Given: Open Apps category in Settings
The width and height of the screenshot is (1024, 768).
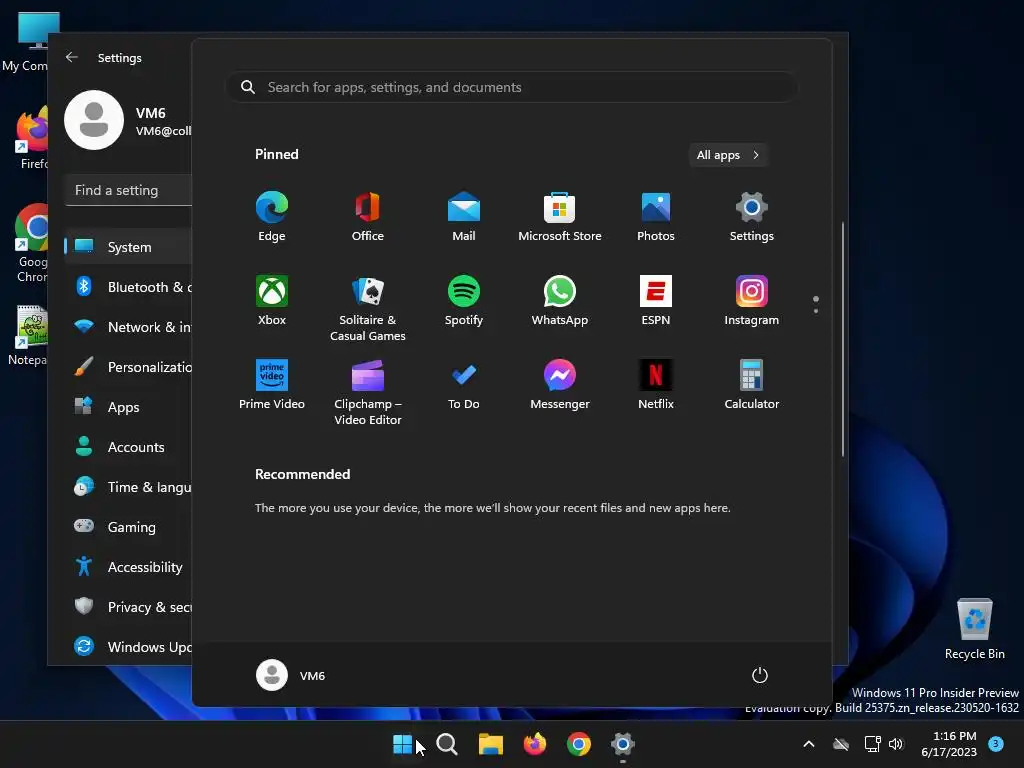Looking at the screenshot, I should click(128, 407).
